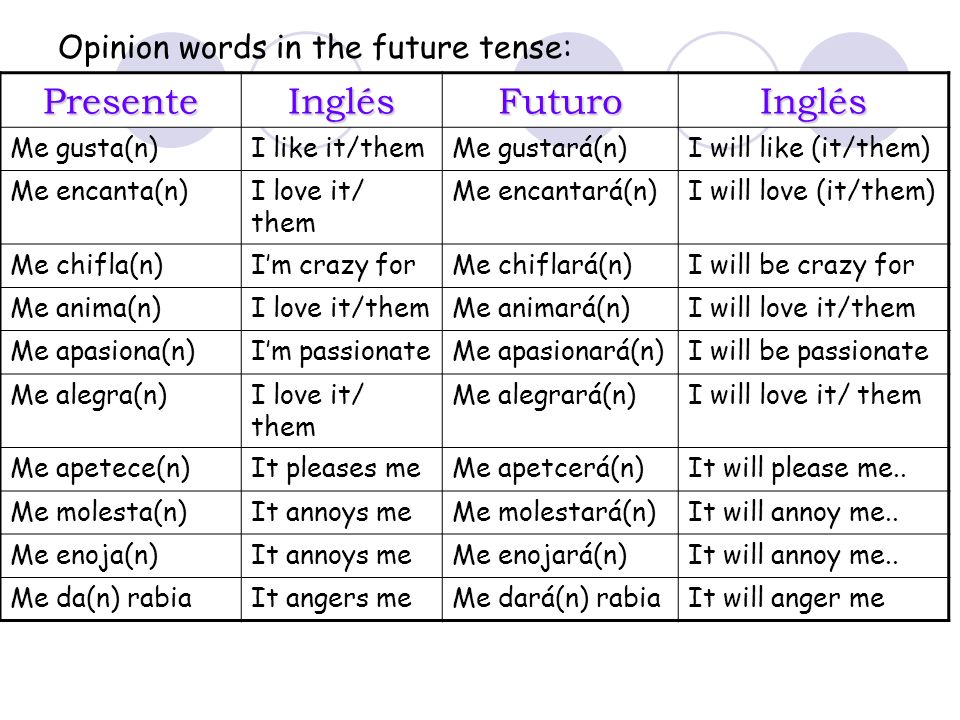The width and height of the screenshot is (960, 720).
Task: Select the 'Futuro' column header
Action: pyautogui.click(x=560, y=101)
